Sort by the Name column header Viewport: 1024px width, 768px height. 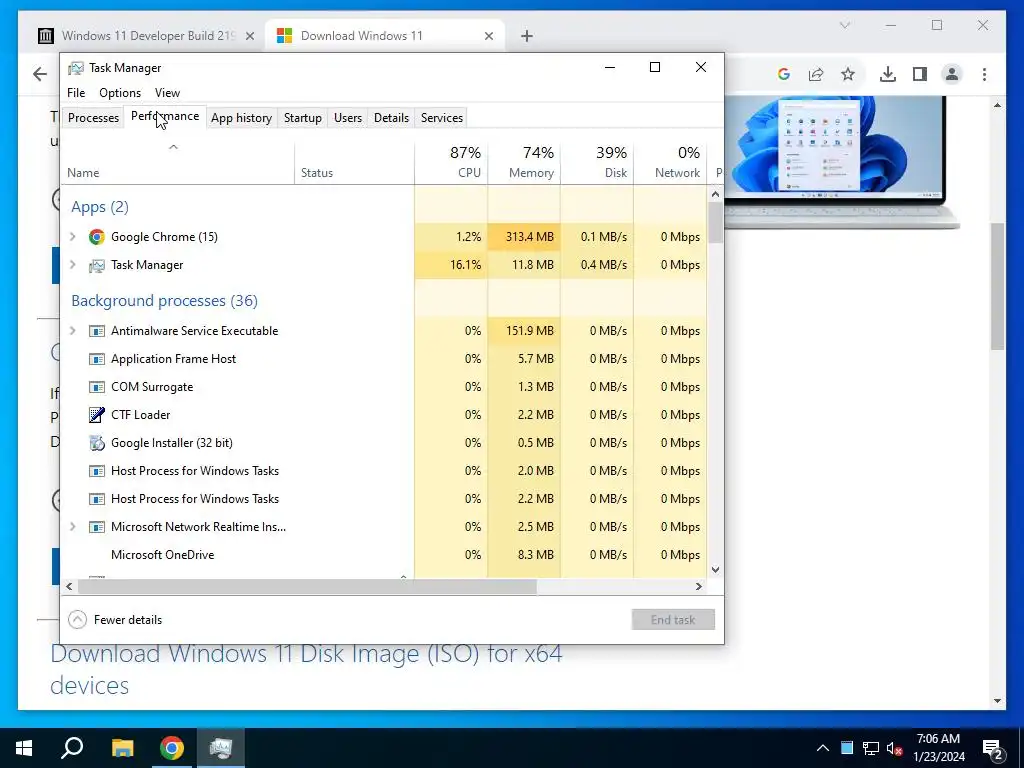pyautogui.click(x=178, y=161)
